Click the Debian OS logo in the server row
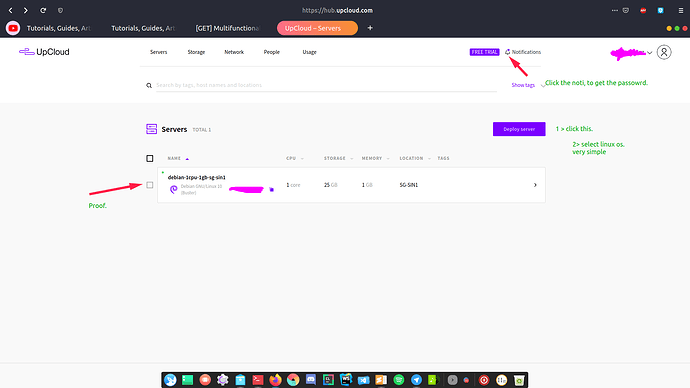The image size is (690, 388). 173,189
